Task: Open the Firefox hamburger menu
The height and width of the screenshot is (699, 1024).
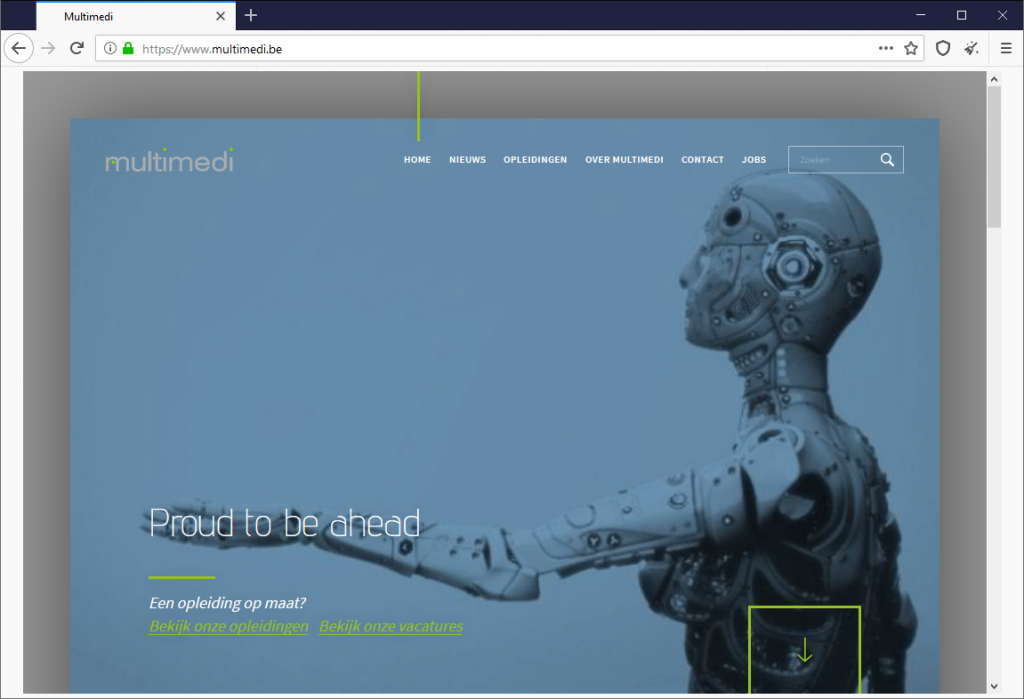Action: (1006, 48)
